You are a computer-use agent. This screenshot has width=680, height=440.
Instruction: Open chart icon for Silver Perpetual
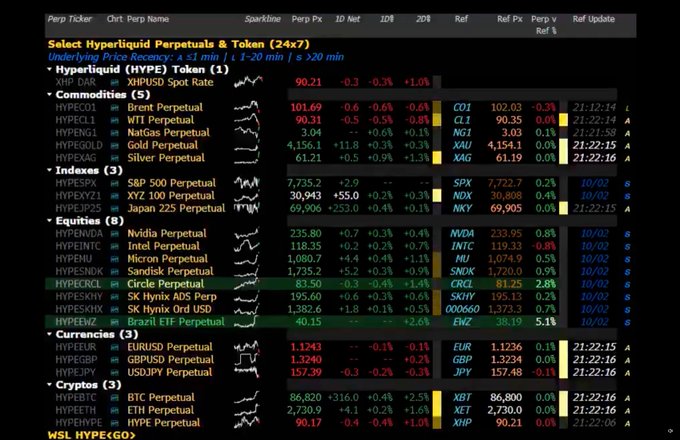click(x=114, y=158)
